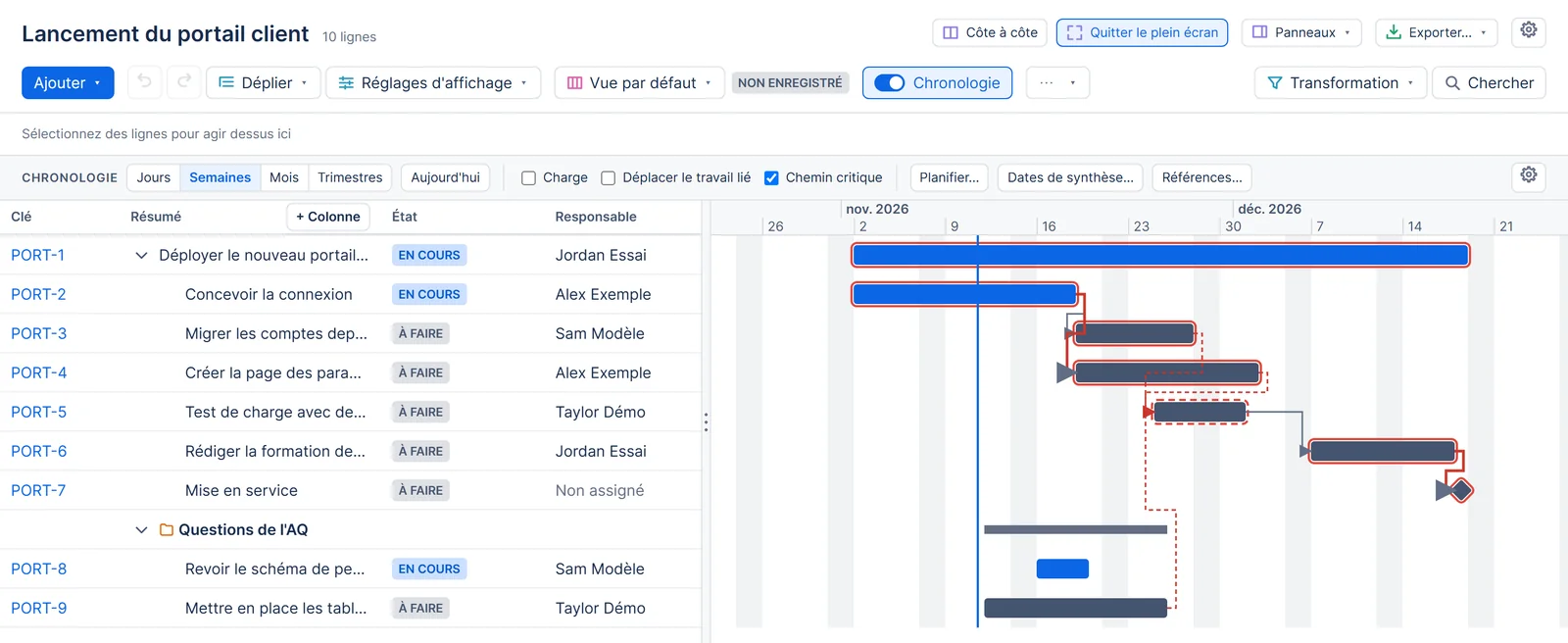Switch timeline scale to Semaines
Screen dimensions: 1568x643
tap(220, 177)
